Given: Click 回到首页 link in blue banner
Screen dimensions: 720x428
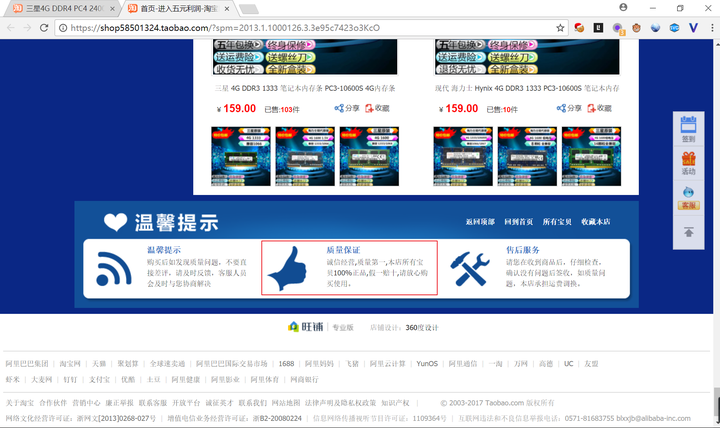Looking at the screenshot, I should 518,222.
